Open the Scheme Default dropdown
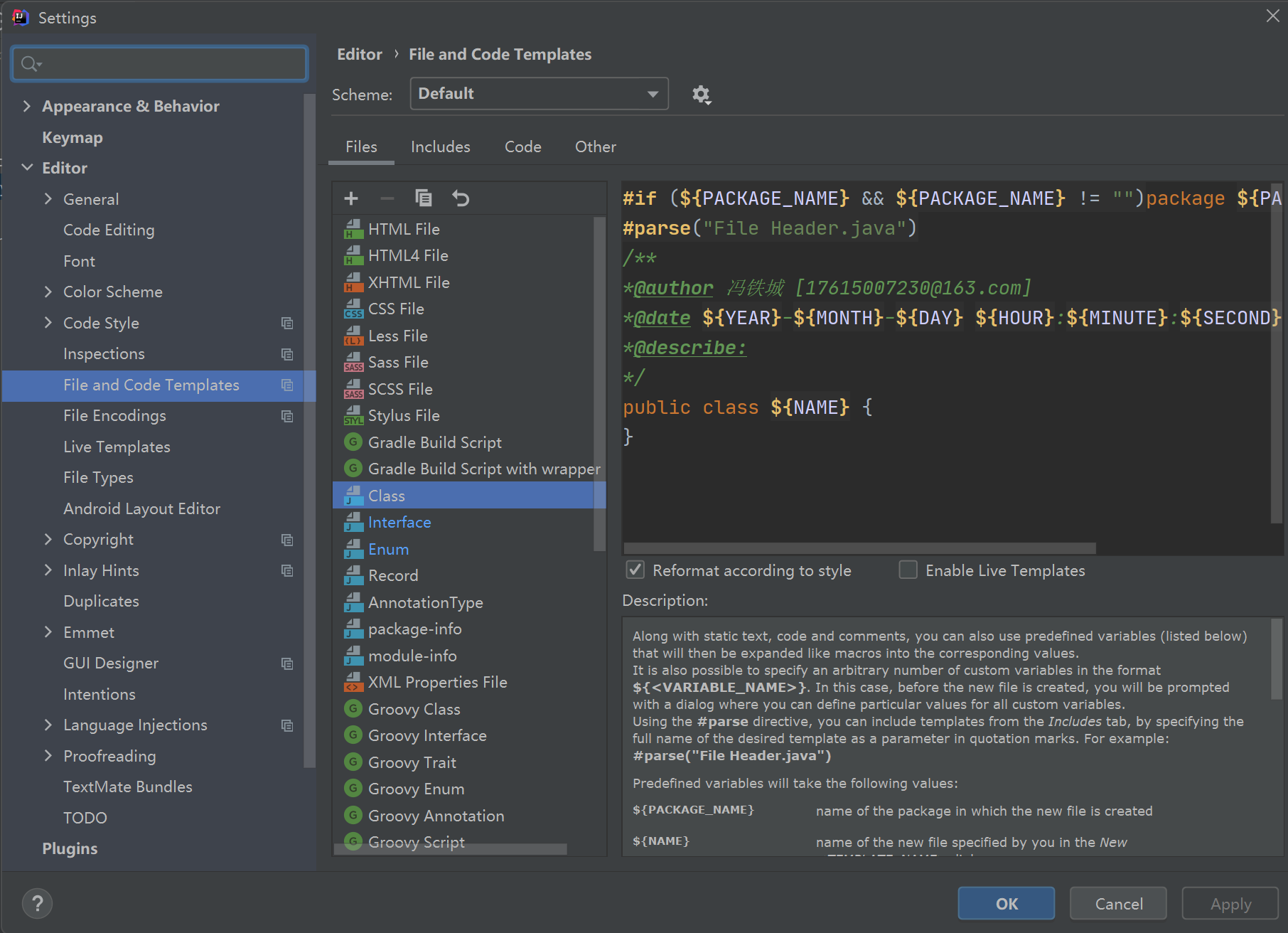1288x933 pixels. (540, 94)
